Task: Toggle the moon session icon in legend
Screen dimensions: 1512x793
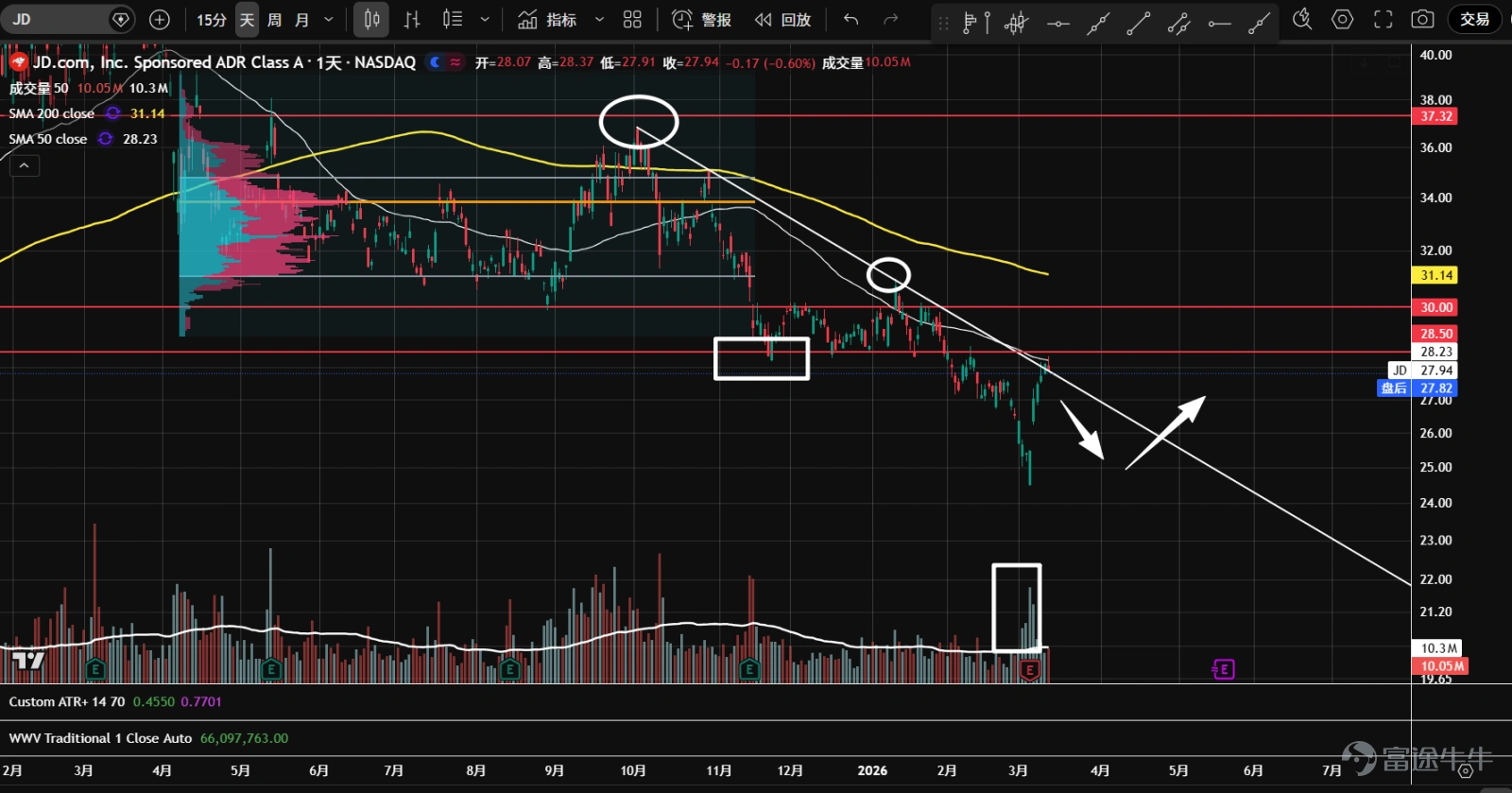Action: pyautogui.click(x=435, y=62)
